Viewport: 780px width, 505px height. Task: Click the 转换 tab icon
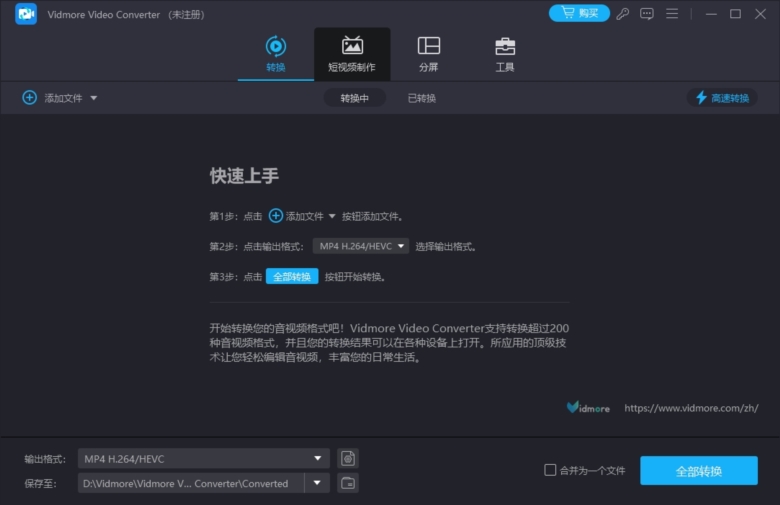pyautogui.click(x=276, y=46)
